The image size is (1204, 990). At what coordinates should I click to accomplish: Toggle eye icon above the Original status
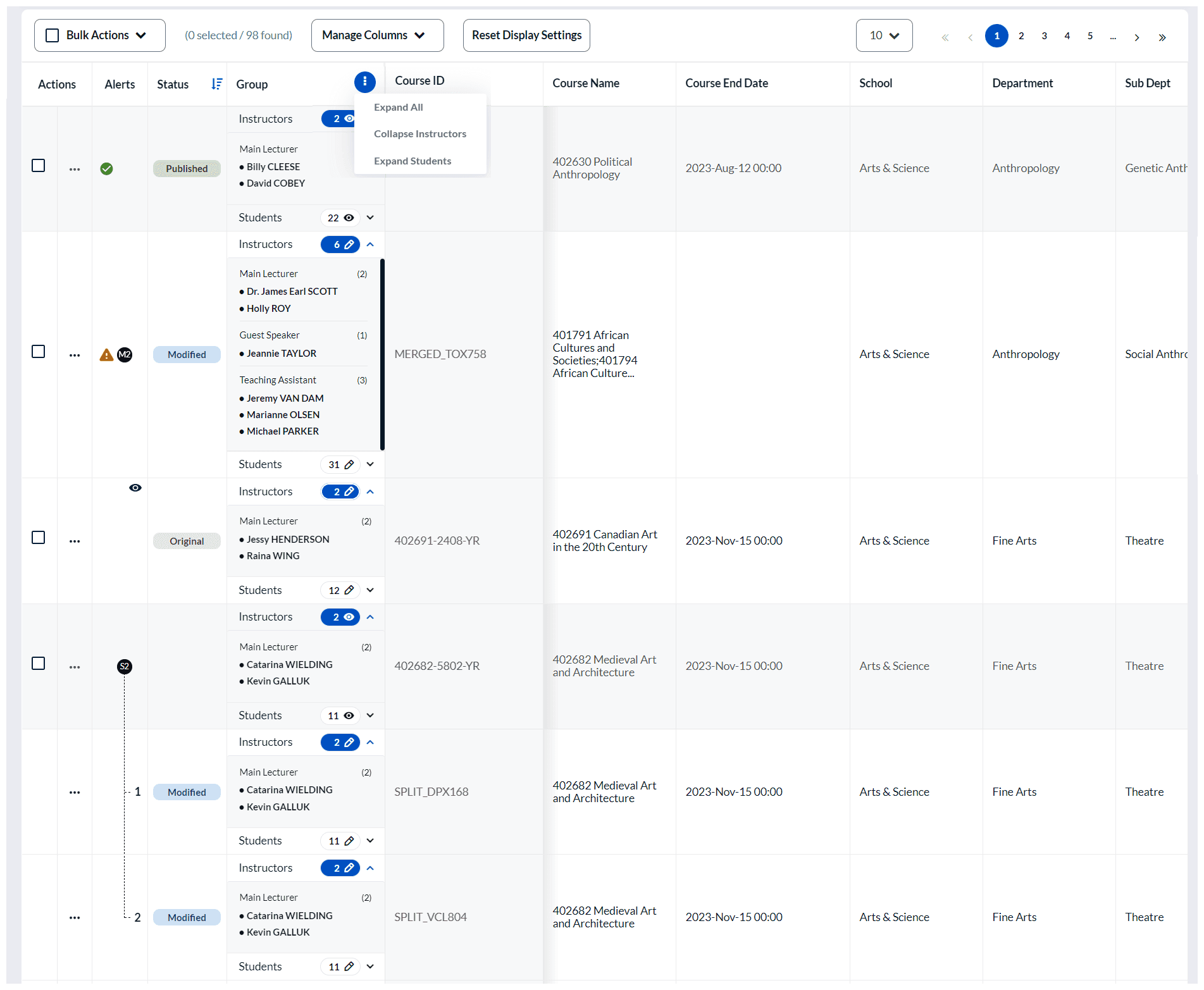135,488
